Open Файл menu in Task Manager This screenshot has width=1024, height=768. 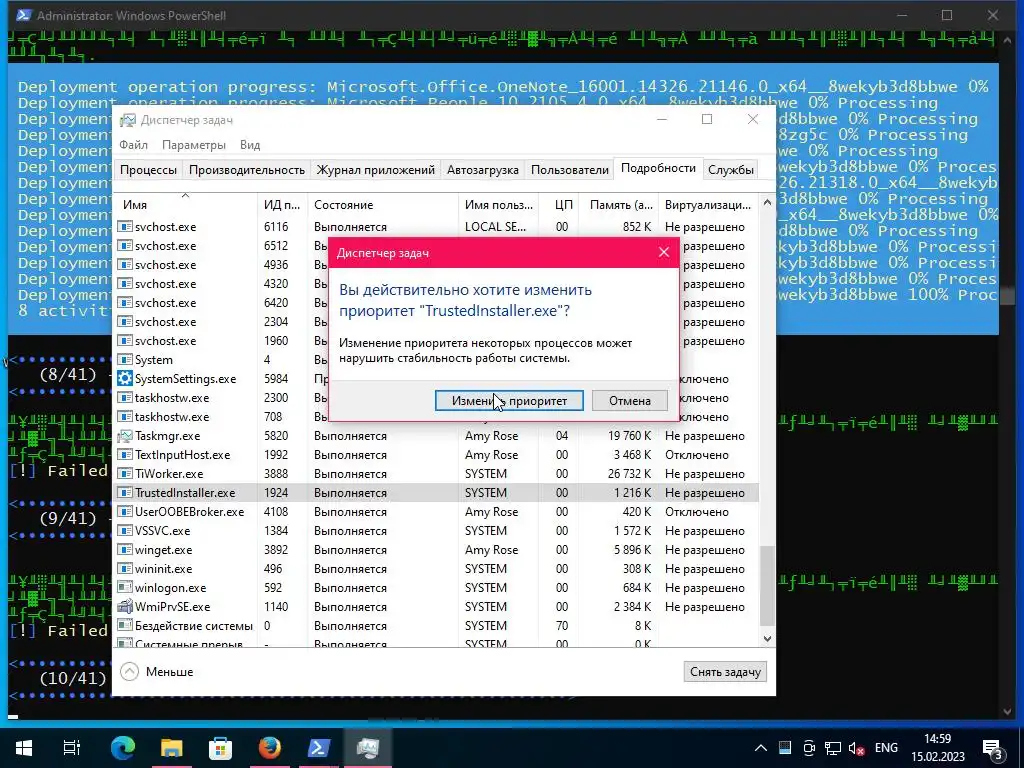pyautogui.click(x=133, y=144)
